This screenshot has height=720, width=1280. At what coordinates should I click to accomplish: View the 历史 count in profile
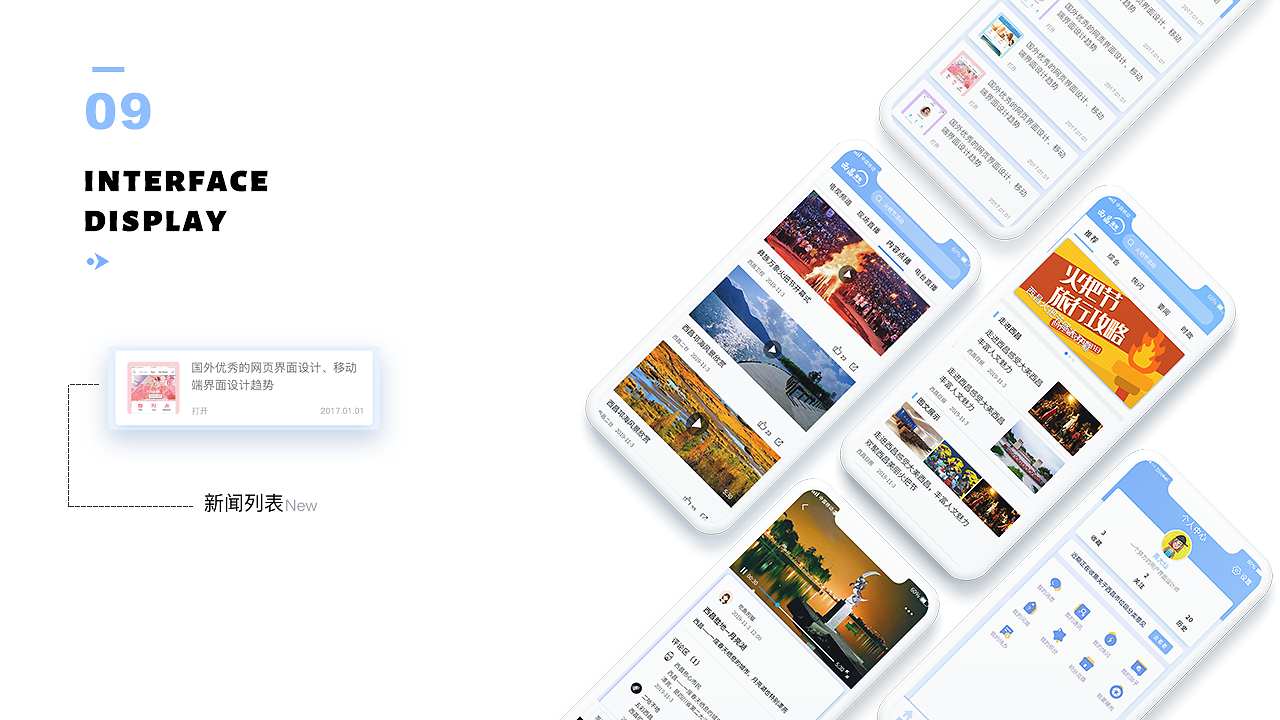1185,625
